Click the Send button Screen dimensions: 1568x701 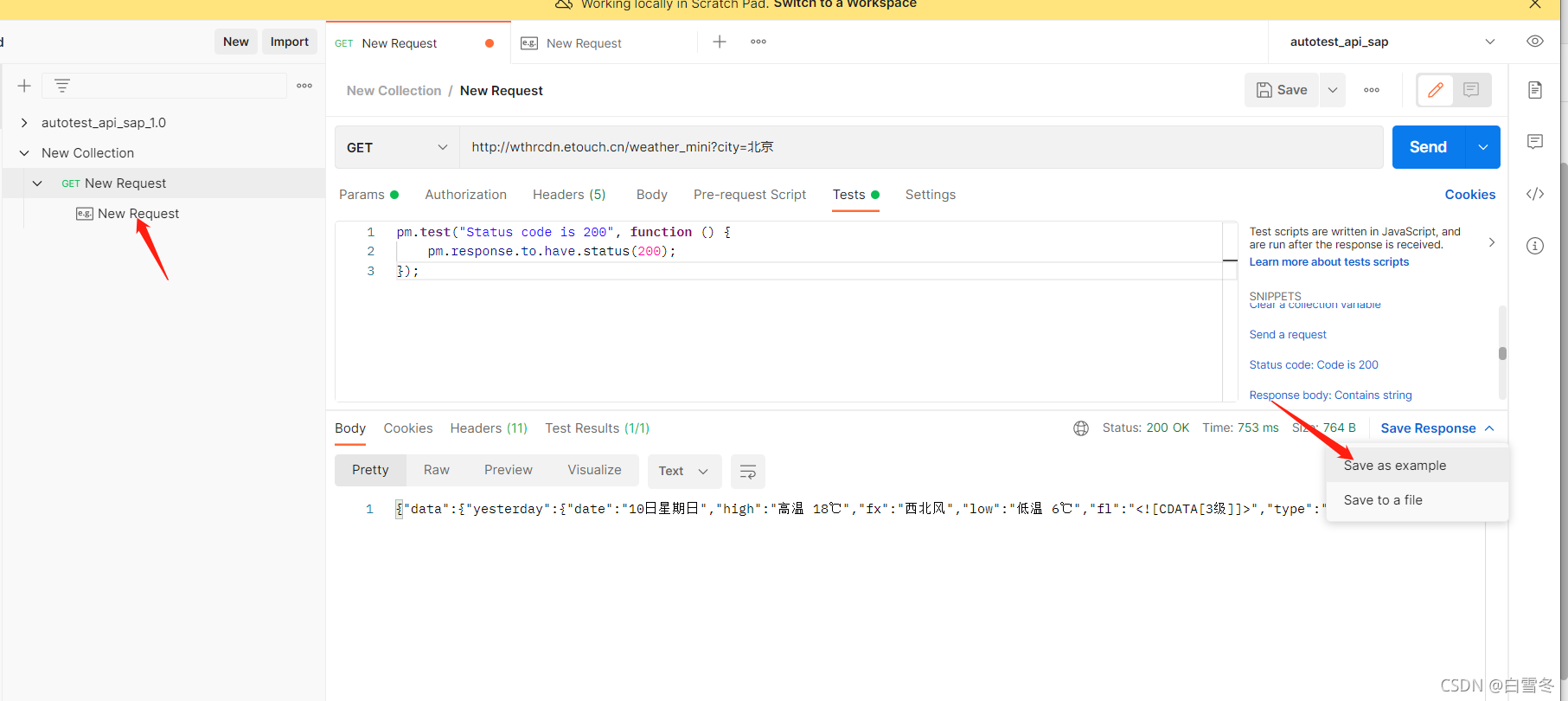[1429, 147]
